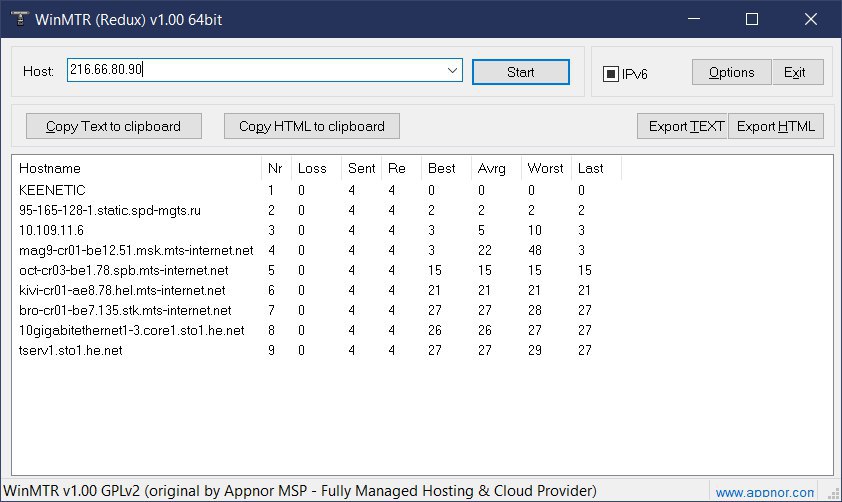Select 10gigabitethernet1-3.core1.sto1.he.net row
Viewport: 842px width, 502px height.
tap(317, 330)
